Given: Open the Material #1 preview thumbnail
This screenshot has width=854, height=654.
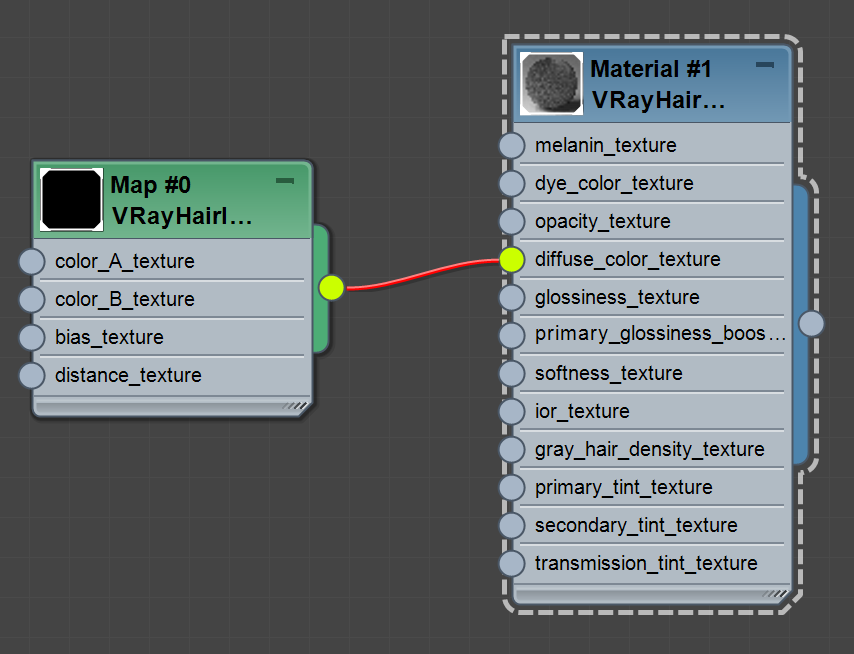Looking at the screenshot, I should [551, 83].
